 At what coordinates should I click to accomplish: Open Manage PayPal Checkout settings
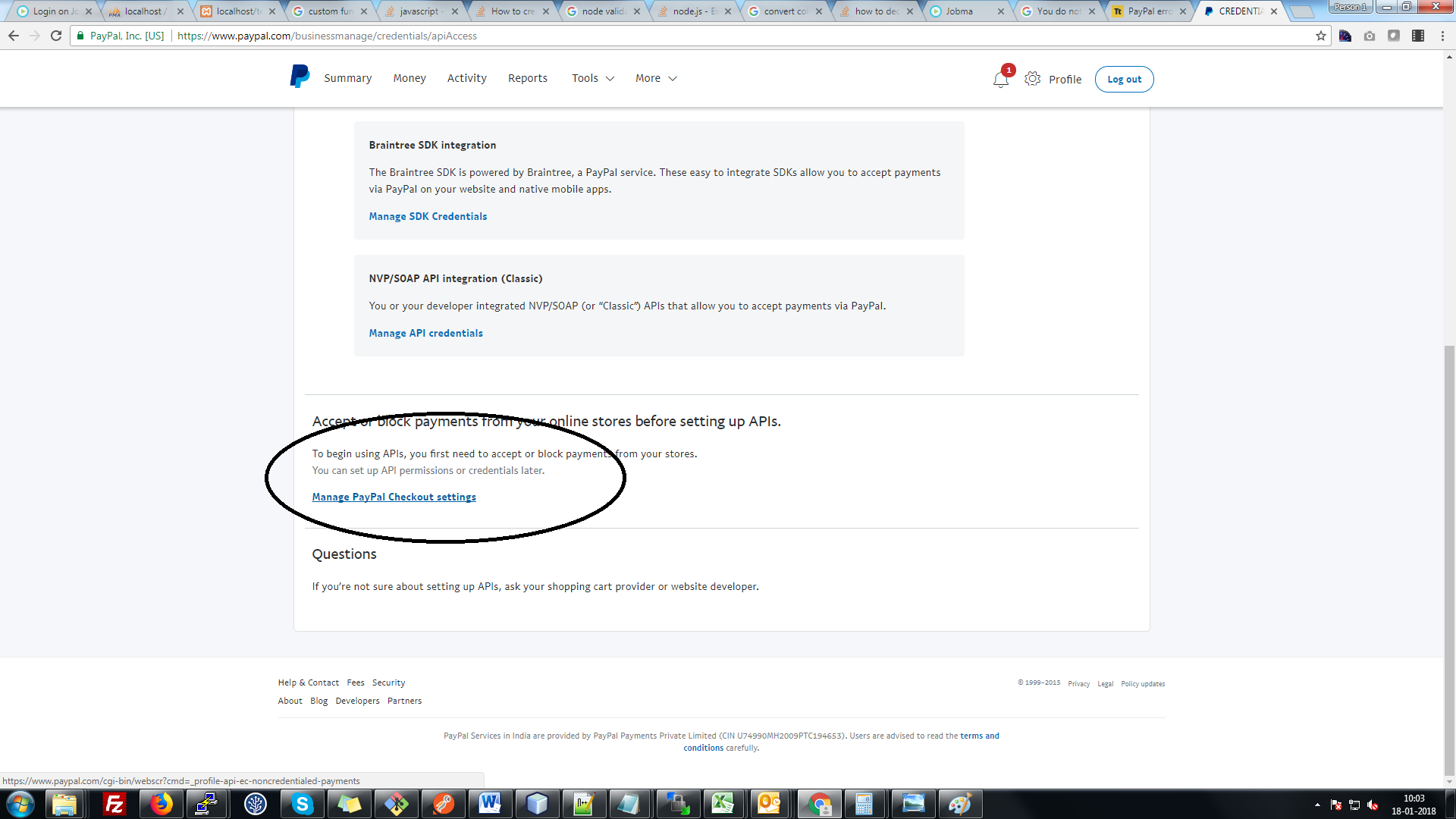tap(394, 497)
